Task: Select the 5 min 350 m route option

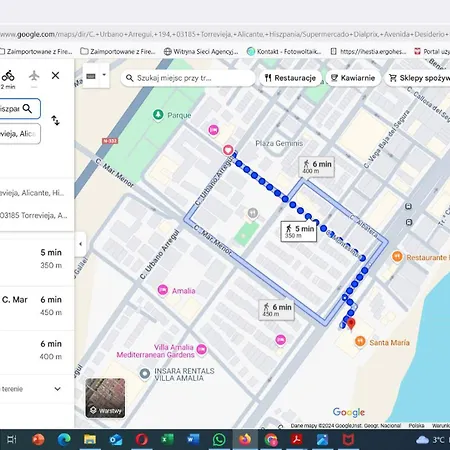Action: 37,259
